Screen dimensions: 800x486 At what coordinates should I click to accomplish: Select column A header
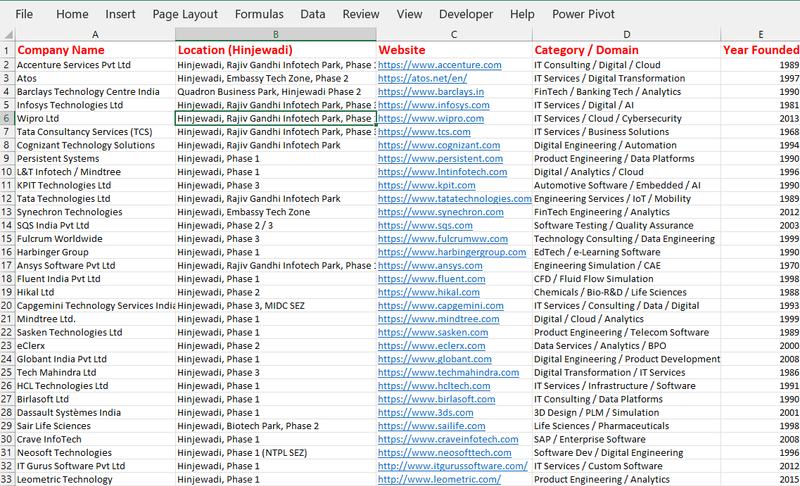tap(95, 35)
